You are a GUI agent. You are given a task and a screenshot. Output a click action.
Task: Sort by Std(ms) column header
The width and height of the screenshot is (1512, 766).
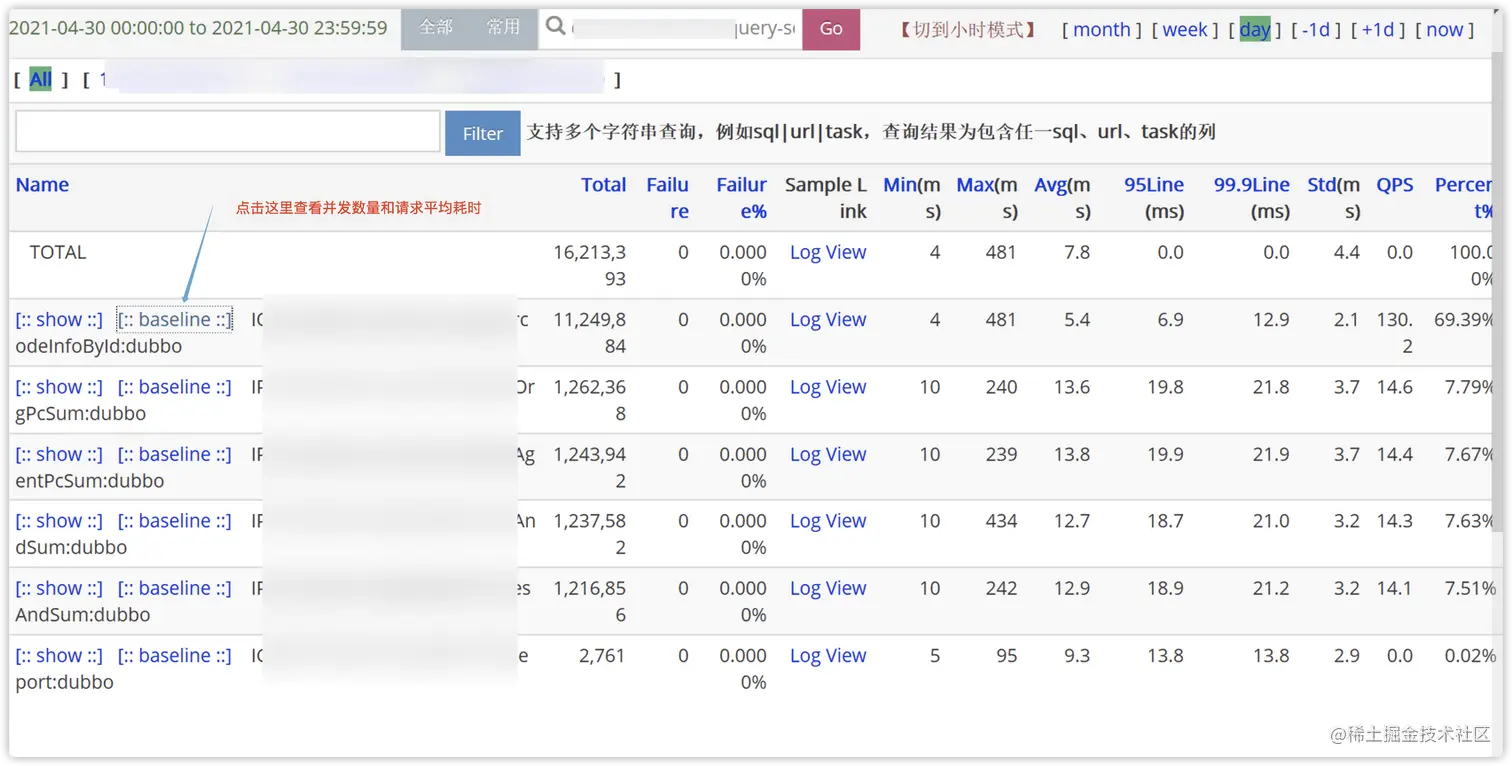pyautogui.click(x=1334, y=198)
